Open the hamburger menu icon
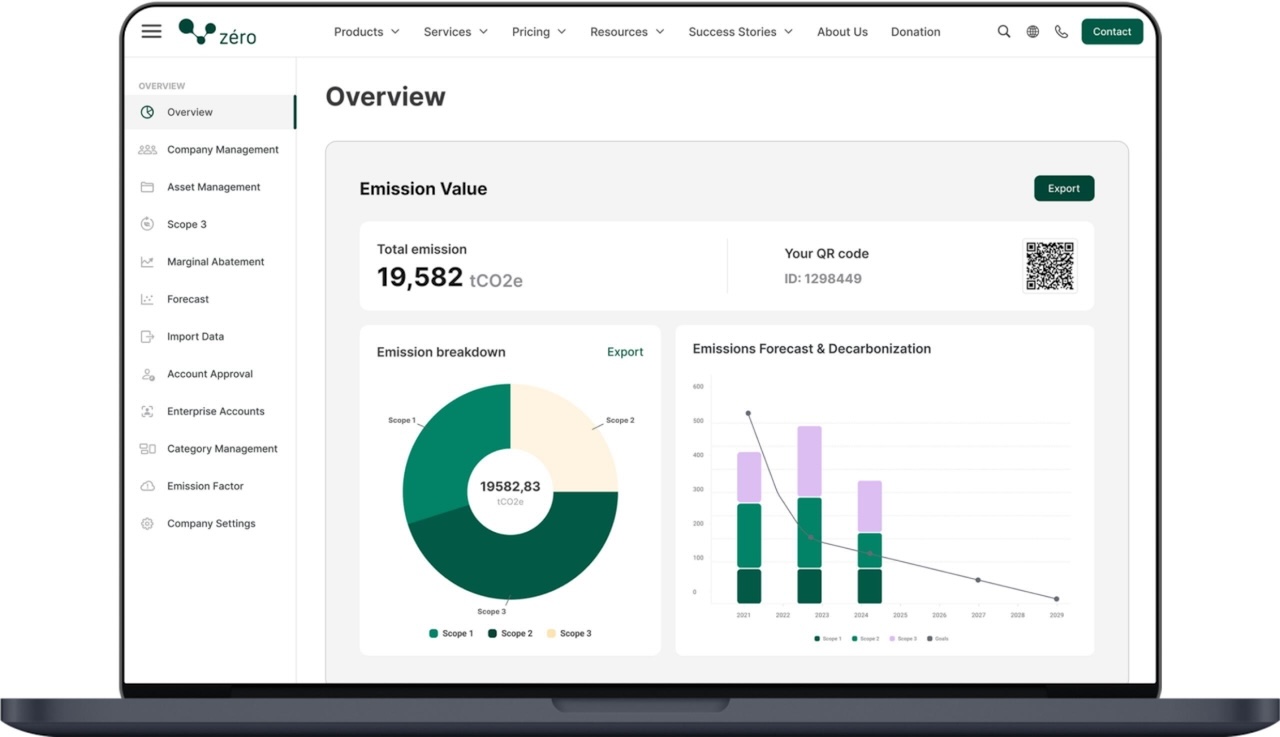Screen dimensions: 1280x737 (151, 31)
